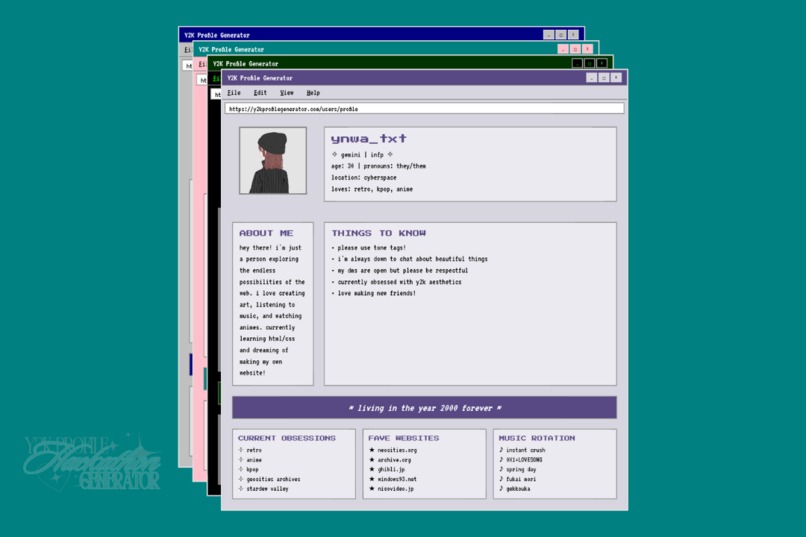
Task: Minimize the teal window with pink buttons
Action: pos(563,49)
